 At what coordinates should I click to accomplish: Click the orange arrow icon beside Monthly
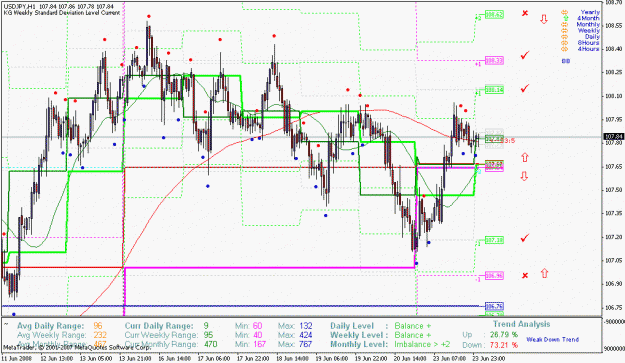(x=564, y=25)
